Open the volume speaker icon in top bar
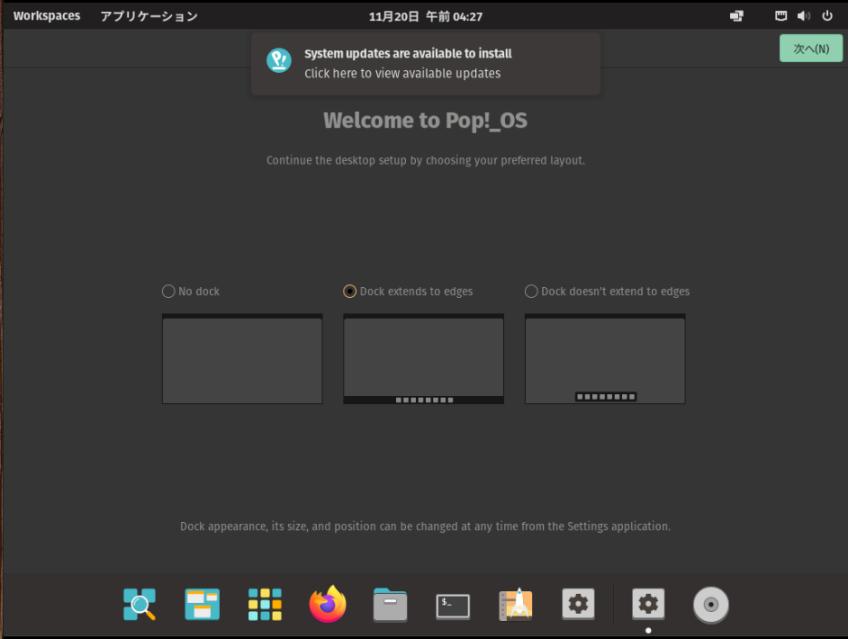Screen dimensions: 848x639 pos(803,16)
